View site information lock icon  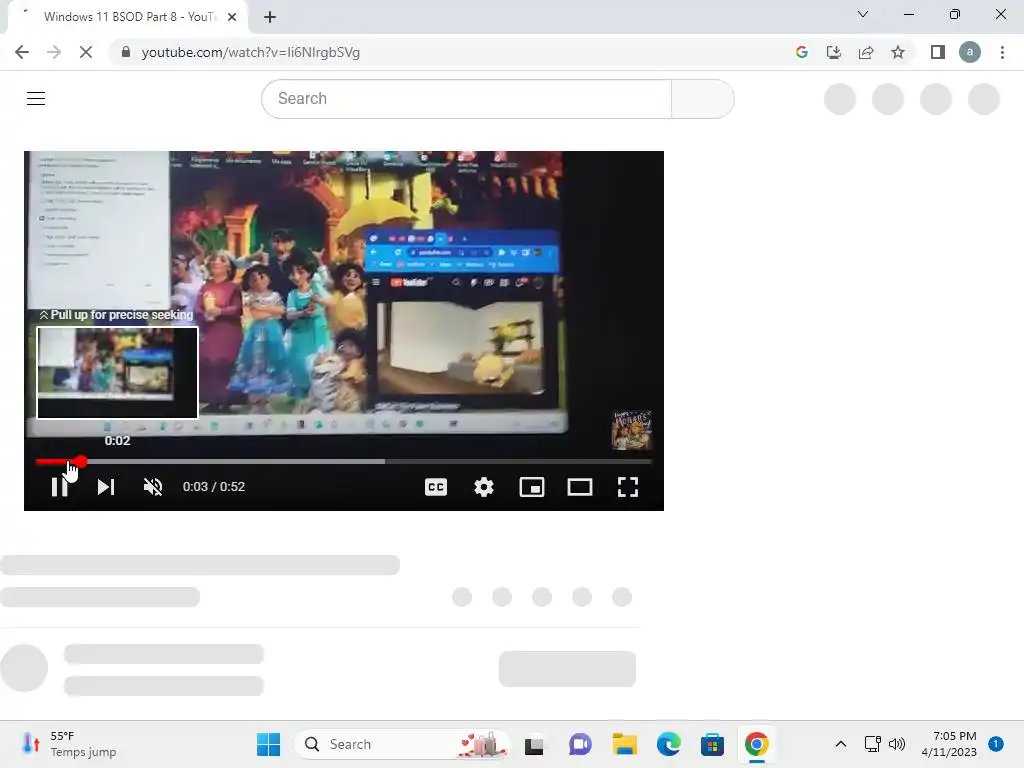pyautogui.click(x=126, y=52)
